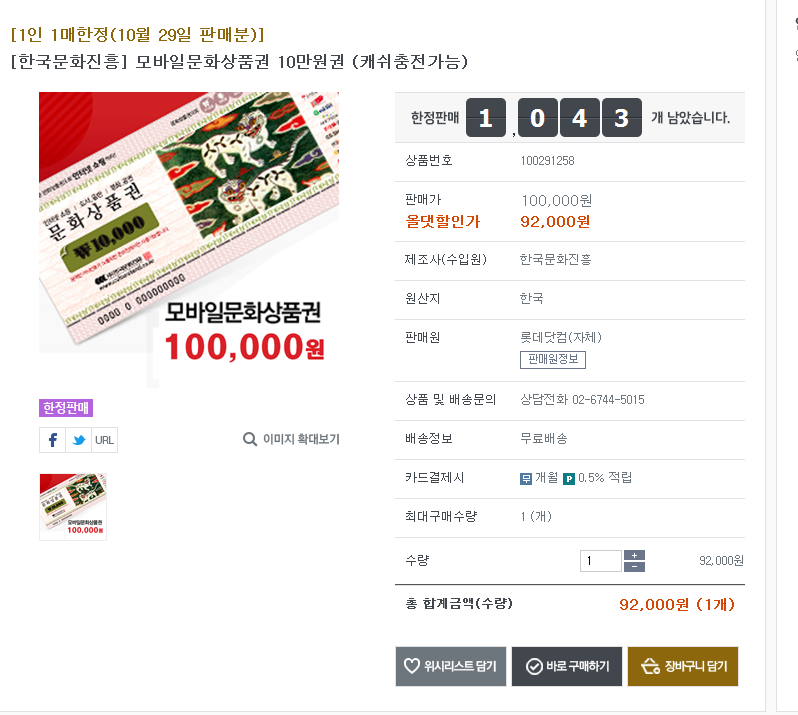Add to cart with 장바구니 담기
This screenshot has width=798, height=715.
[682, 666]
